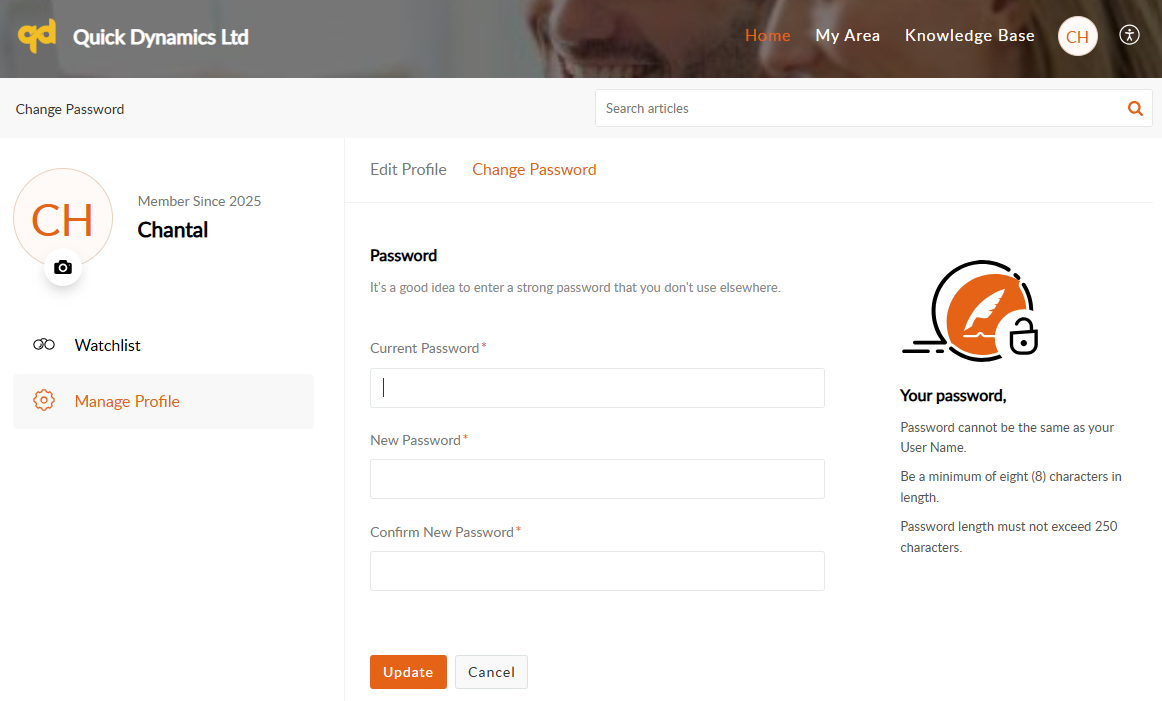1162x701 pixels.
Task: Open the accessibility options icon
Action: (x=1130, y=35)
